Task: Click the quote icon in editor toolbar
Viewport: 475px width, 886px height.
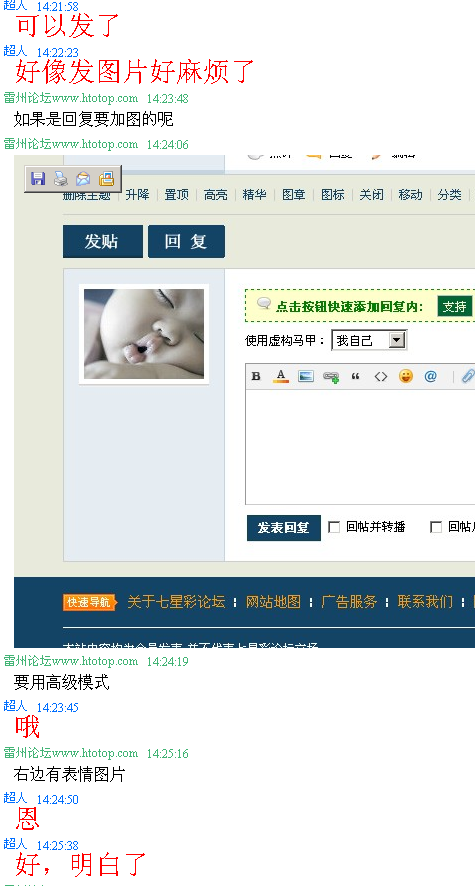Action: [x=355, y=376]
